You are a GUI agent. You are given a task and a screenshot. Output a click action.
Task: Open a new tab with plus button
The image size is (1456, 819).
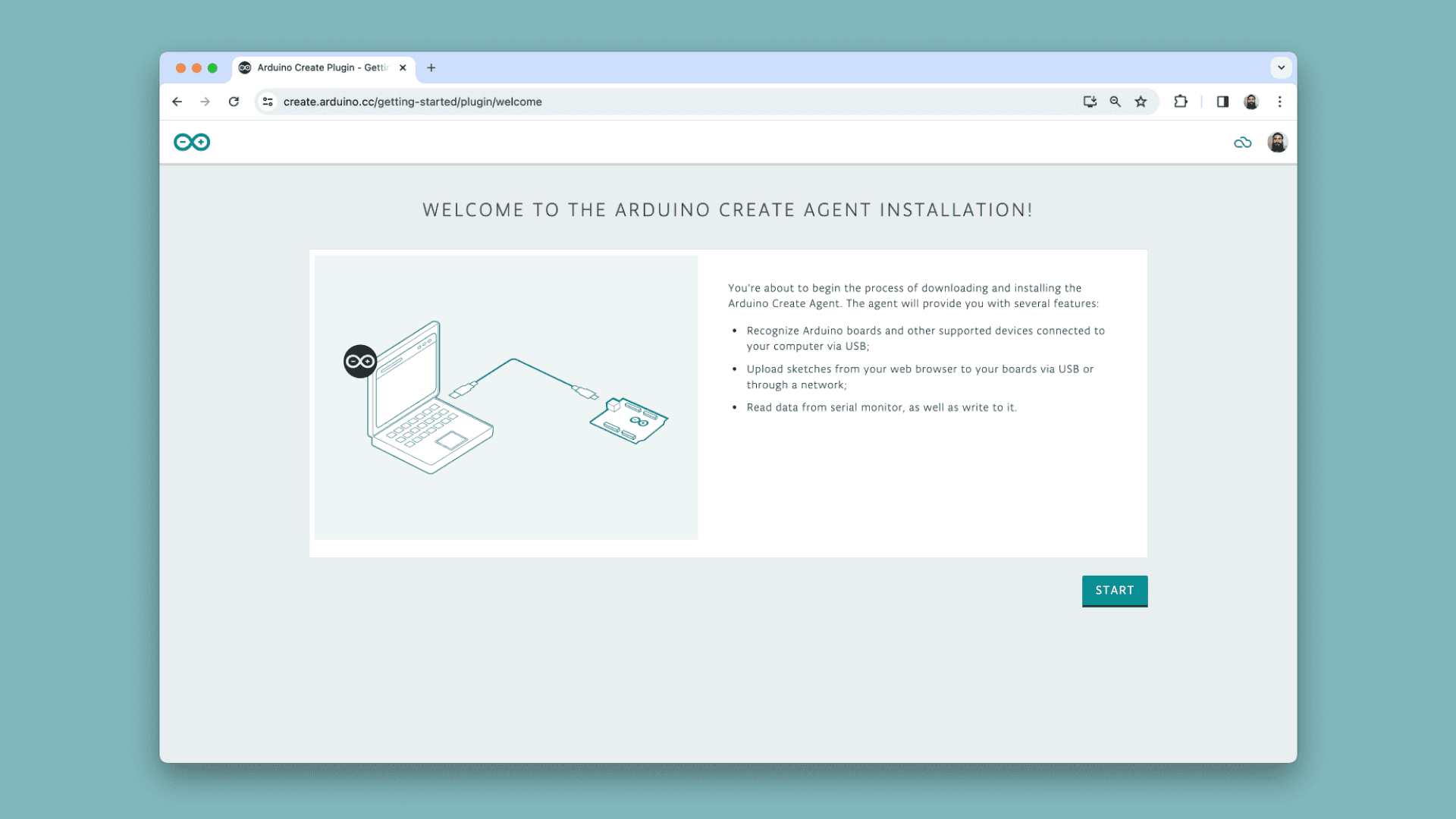click(431, 67)
